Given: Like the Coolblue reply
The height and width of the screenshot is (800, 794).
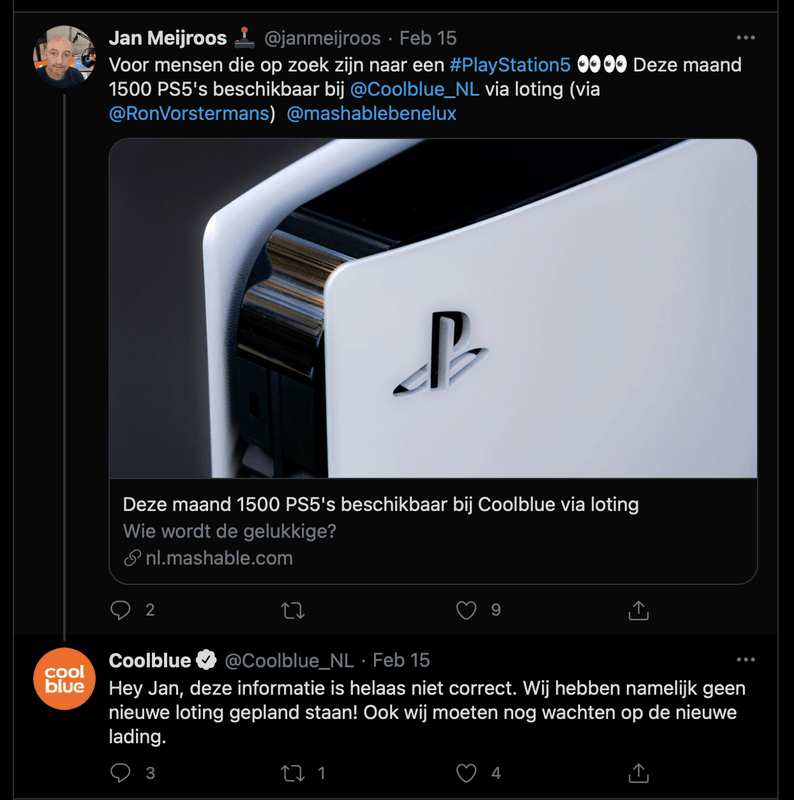Looking at the screenshot, I should (x=466, y=773).
